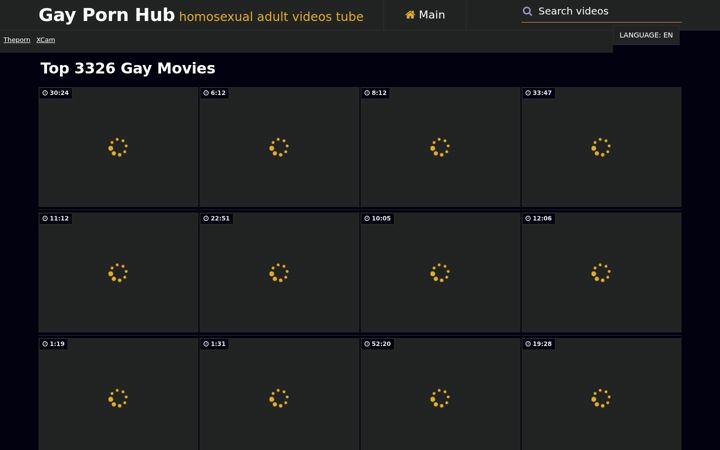Click the Gay Porn Hub site title
This screenshot has width=720, height=450.
(107, 15)
